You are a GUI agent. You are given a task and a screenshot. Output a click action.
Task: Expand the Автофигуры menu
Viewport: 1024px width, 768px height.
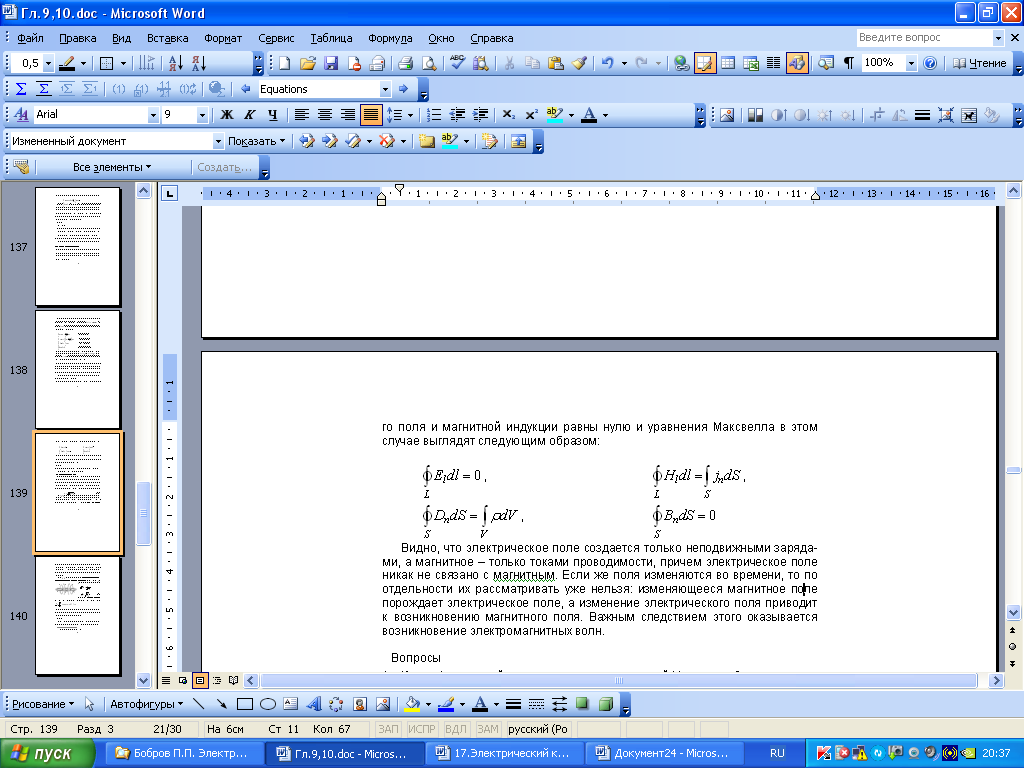point(146,704)
